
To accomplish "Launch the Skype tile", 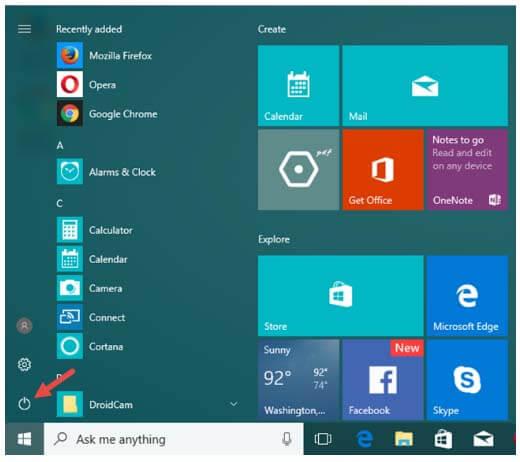I will 467,380.
